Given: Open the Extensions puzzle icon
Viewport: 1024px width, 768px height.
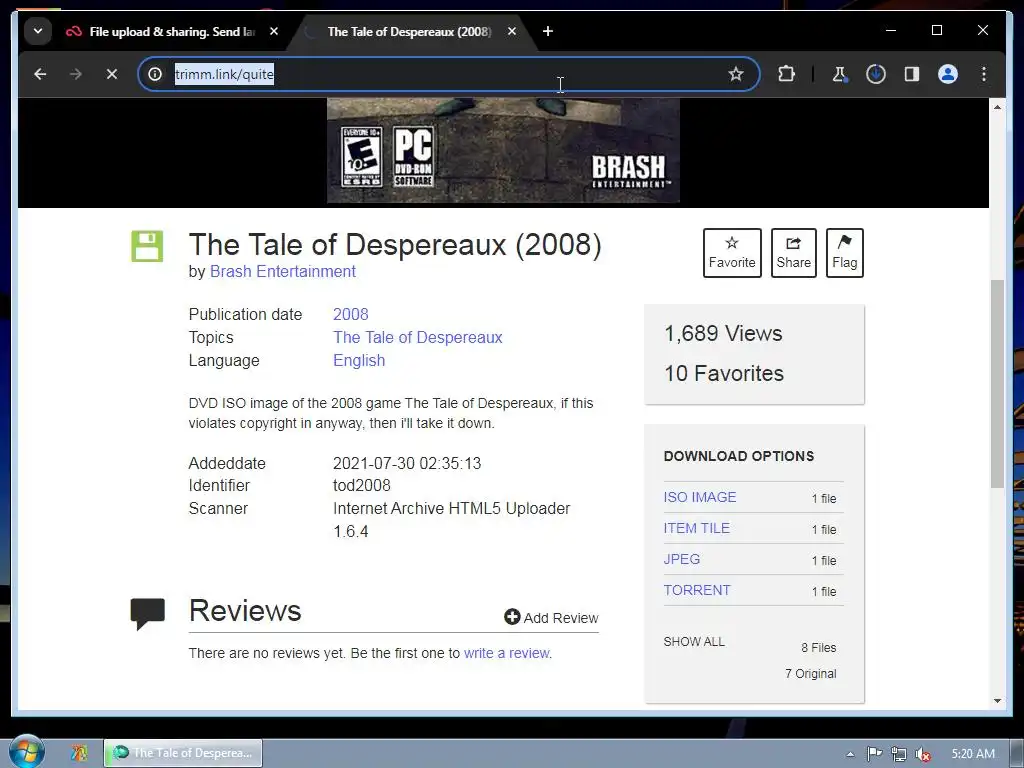Looking at the screenshot, I should point(786,74).
